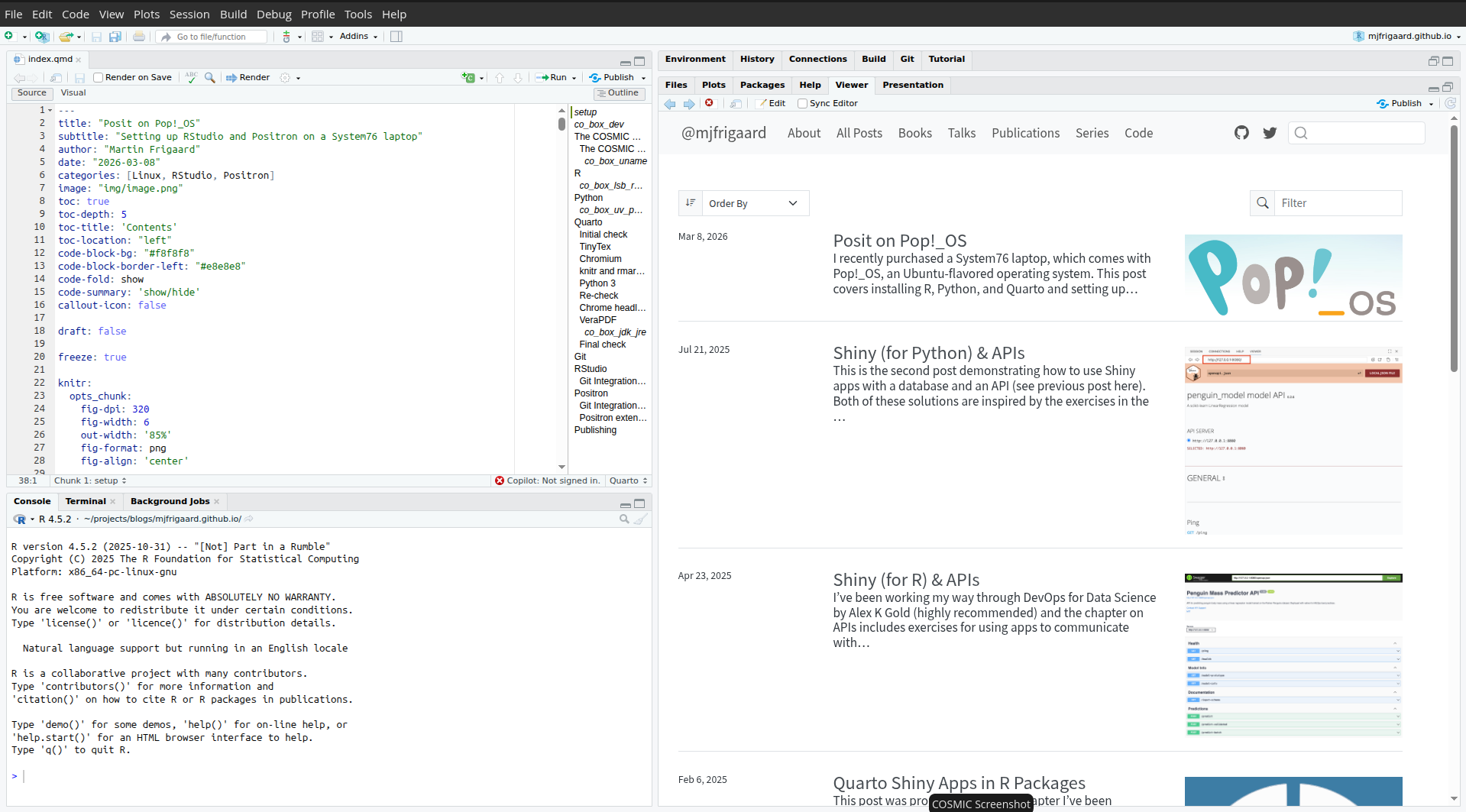
Task: Open the Run dropdown arrow
Action: [x=574, y=78]
